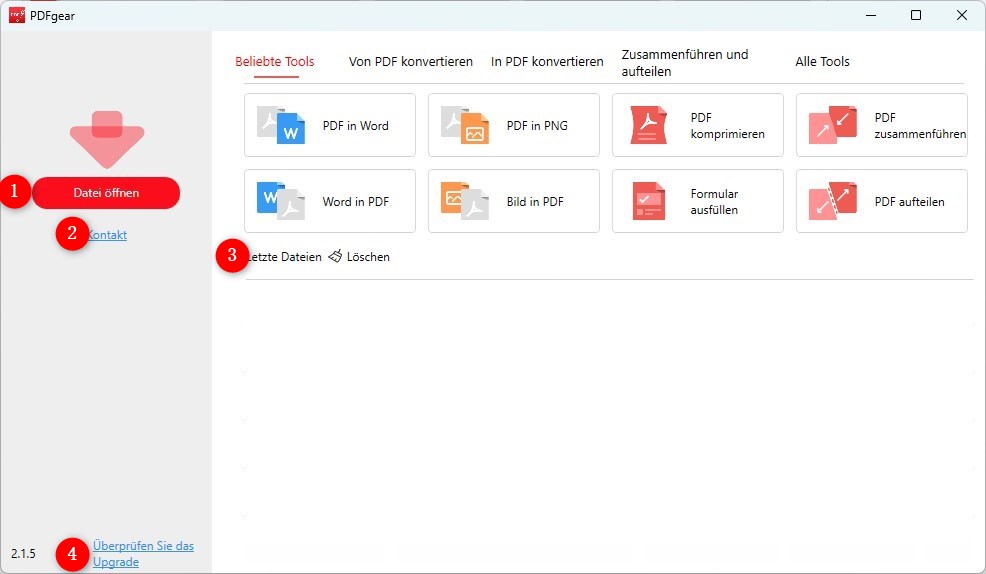Select the Word in PDF label
The width and height of the screenshot is (986, 574).
[355, 202]
